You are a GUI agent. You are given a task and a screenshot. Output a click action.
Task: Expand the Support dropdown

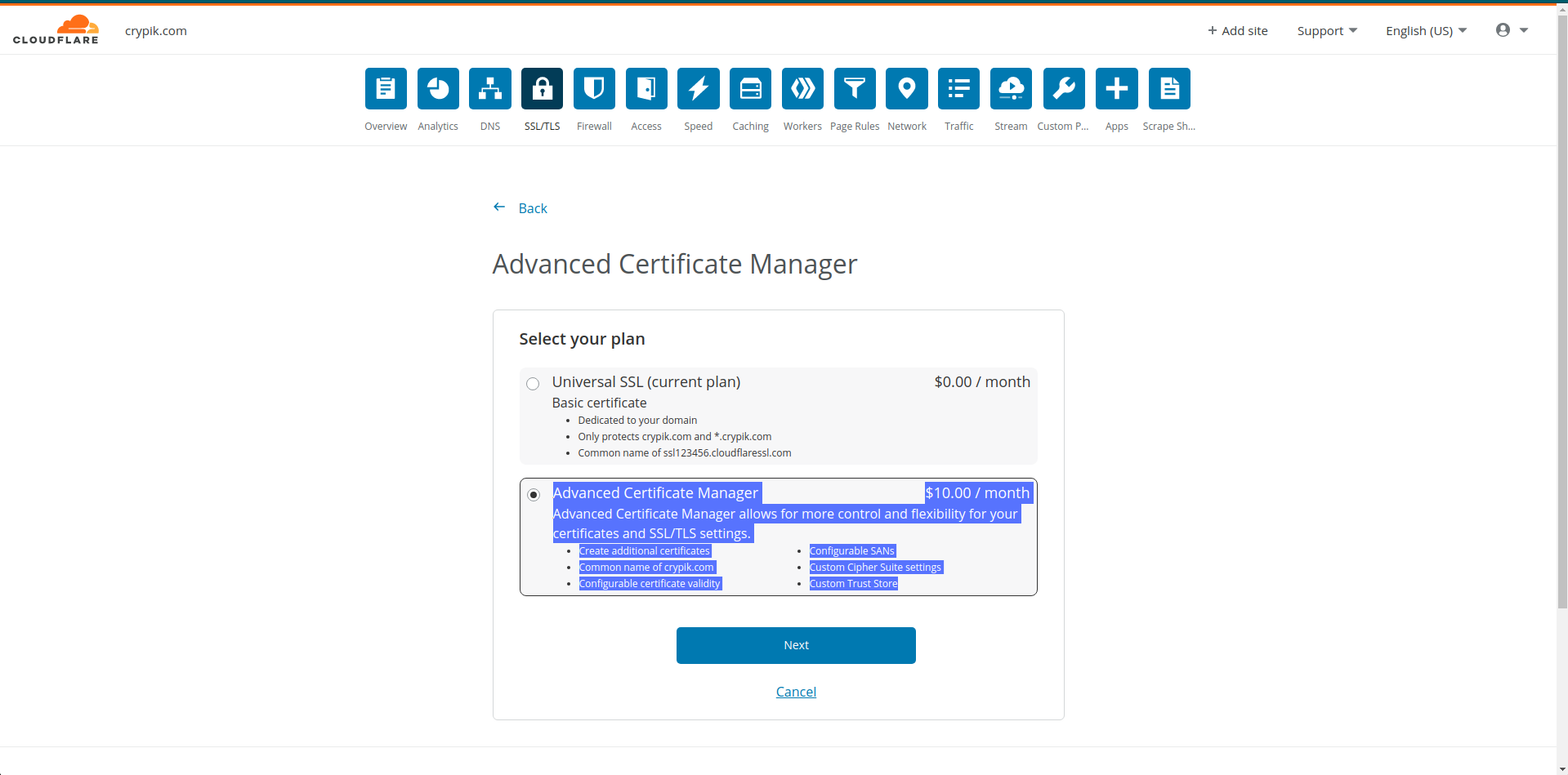point(1327,31)
